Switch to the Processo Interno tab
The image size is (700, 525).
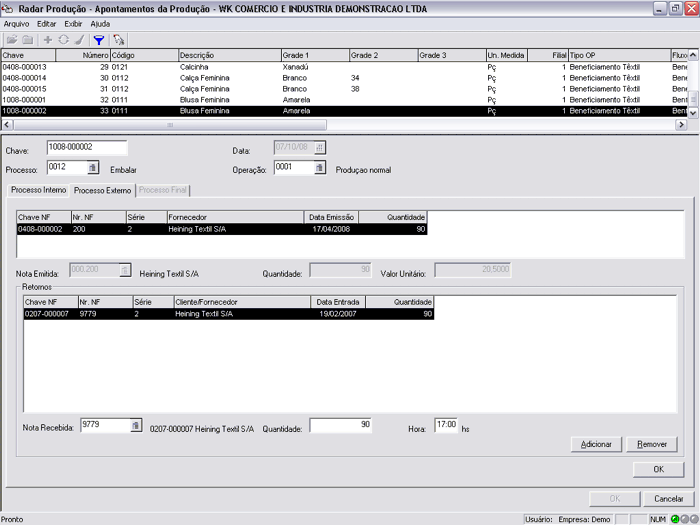pyautogui.click(x=38, y=190)
